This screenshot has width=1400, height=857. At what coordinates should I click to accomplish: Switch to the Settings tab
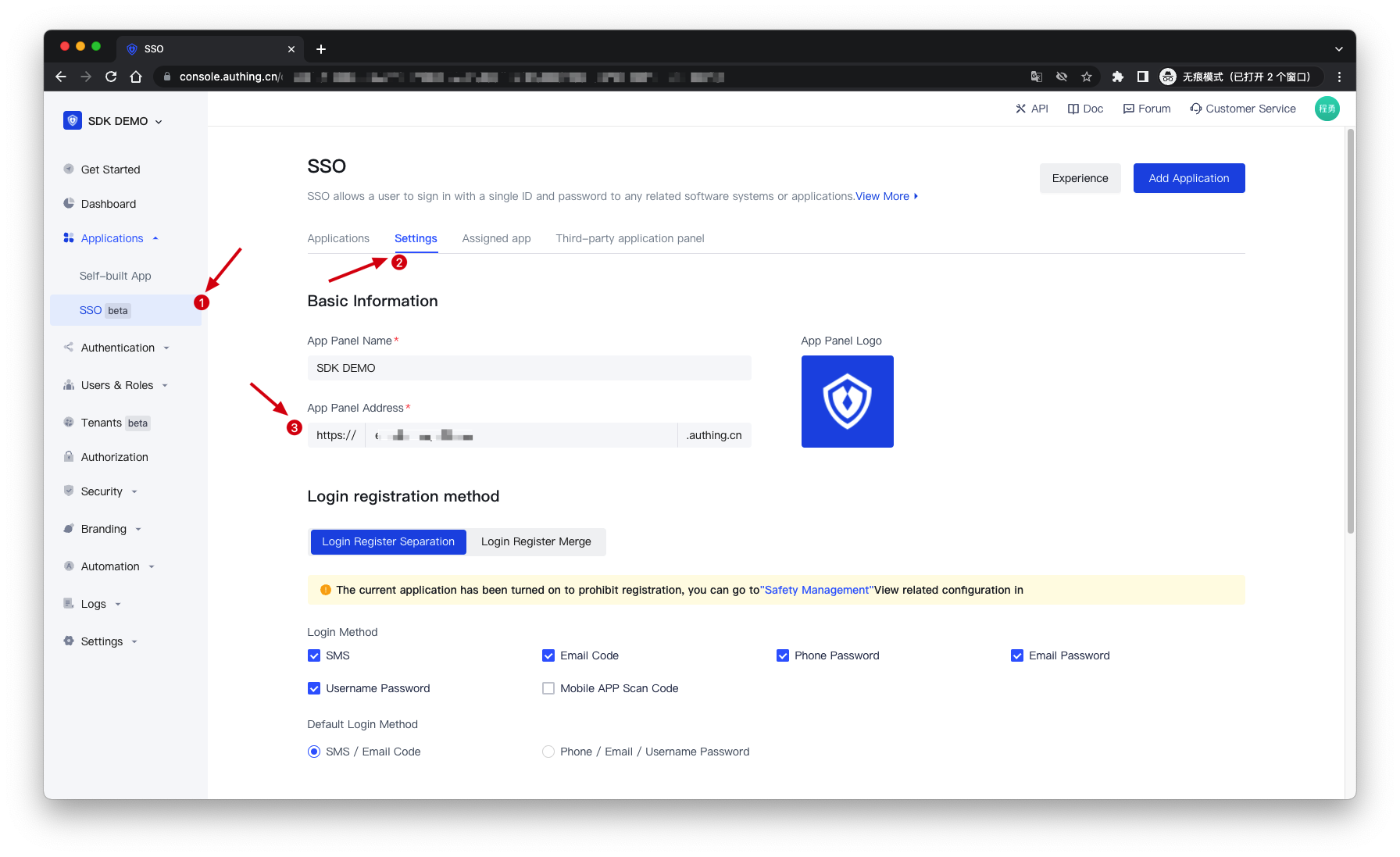tap(416, 238)
